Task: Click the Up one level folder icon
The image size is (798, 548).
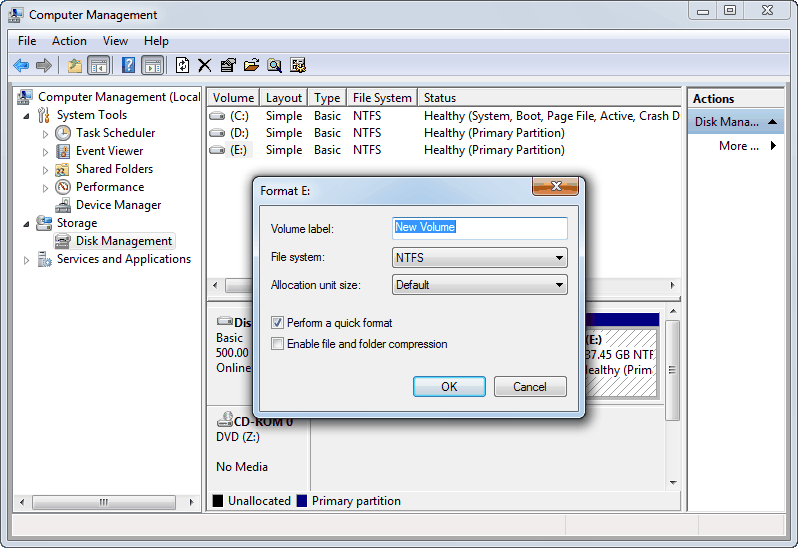Action: pos(75,65)
